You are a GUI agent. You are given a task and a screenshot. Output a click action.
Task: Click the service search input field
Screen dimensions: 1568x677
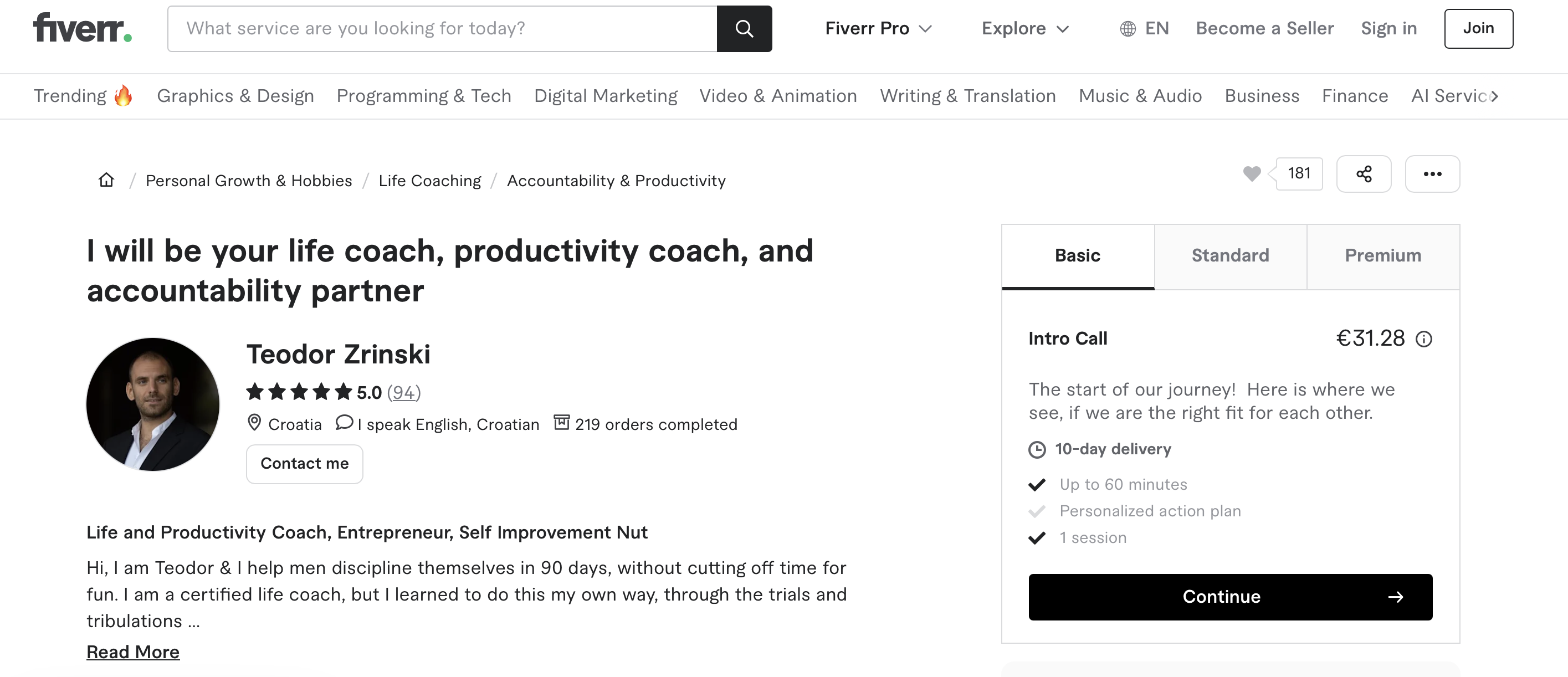point(443,29)
